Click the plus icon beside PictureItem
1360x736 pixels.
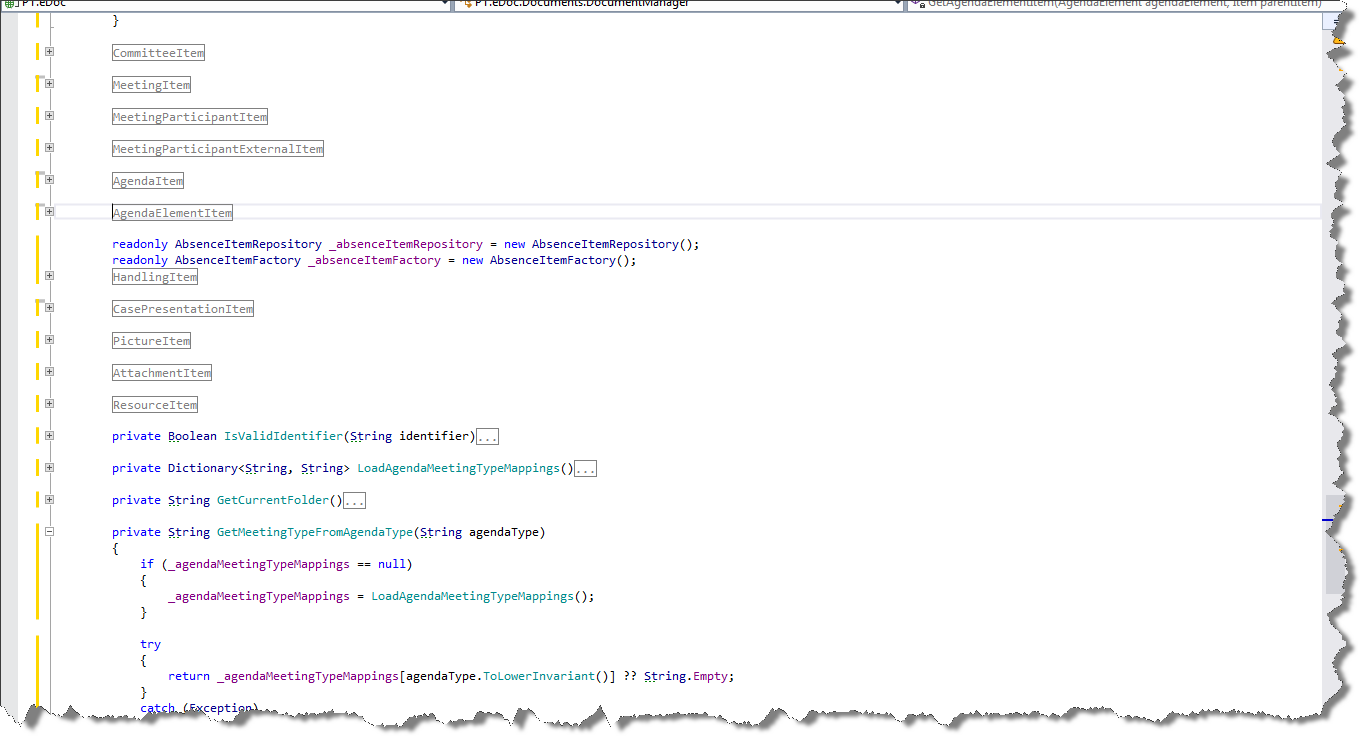click(49, 340)
